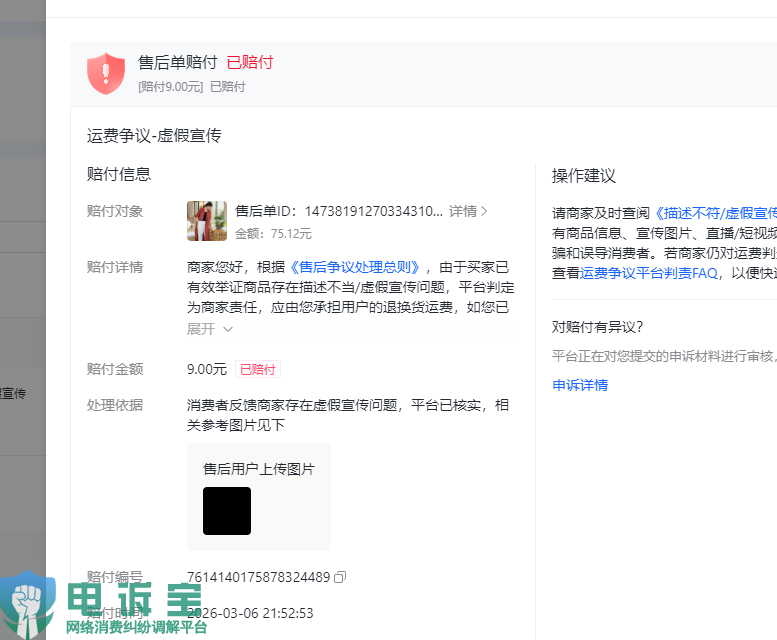Click the 运费争议-虚假宣传 heading
This screenshot has width=777, height=640.
click(x=154, y=135)
